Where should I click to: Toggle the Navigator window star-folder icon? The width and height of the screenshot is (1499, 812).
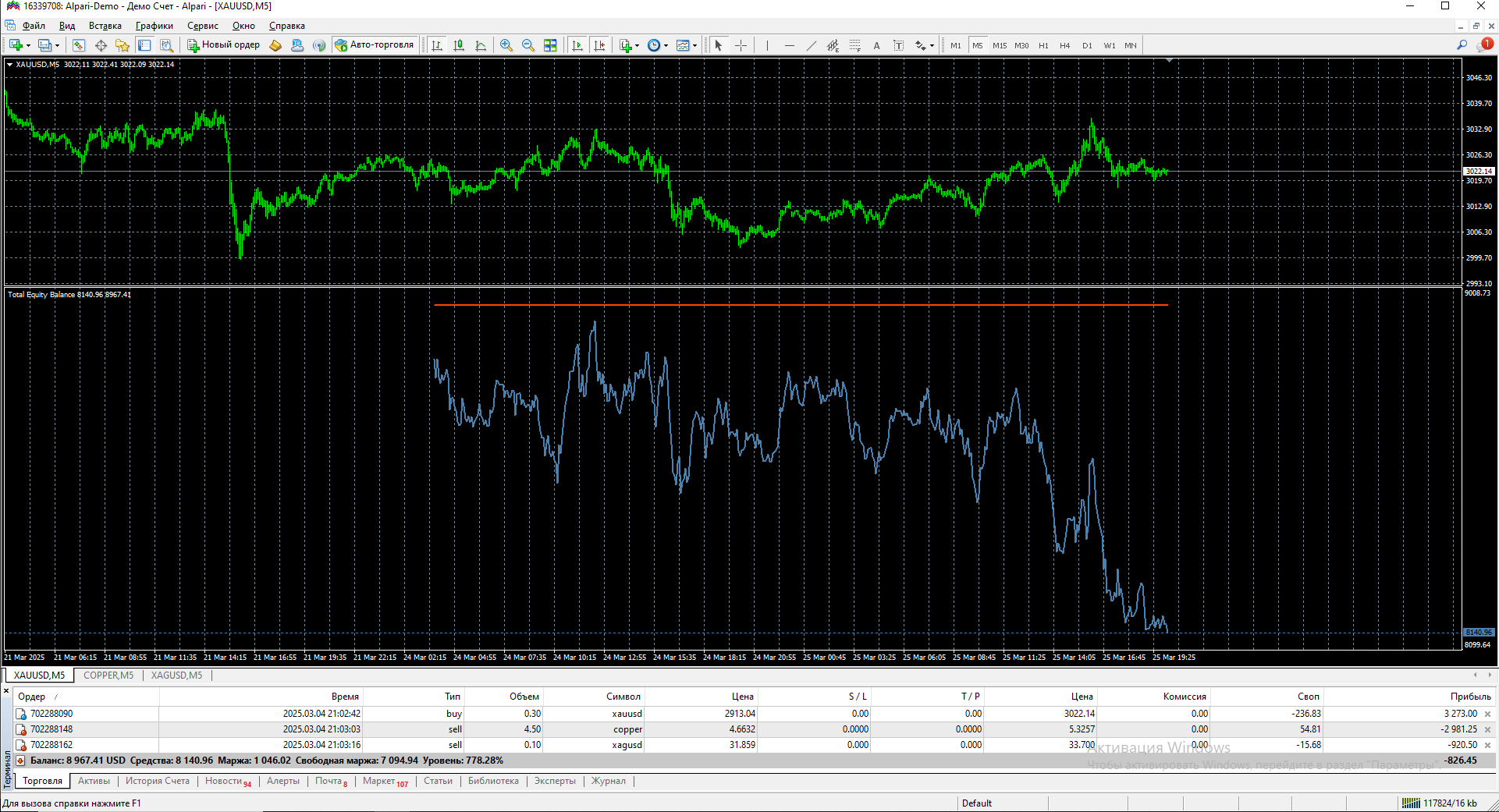(123, 45)
